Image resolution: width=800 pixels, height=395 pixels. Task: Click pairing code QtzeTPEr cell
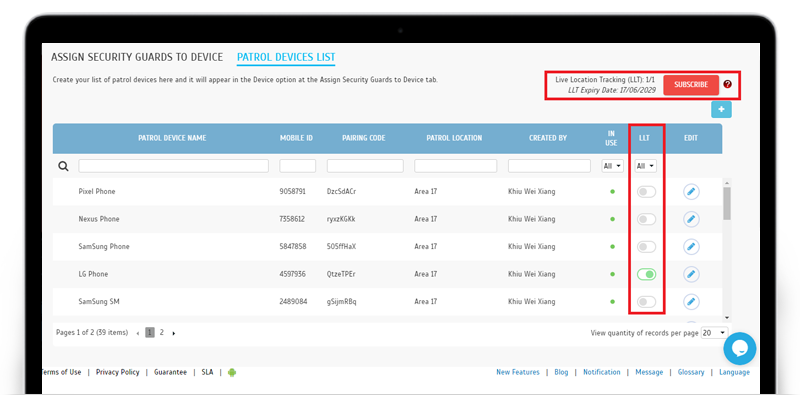341,275
